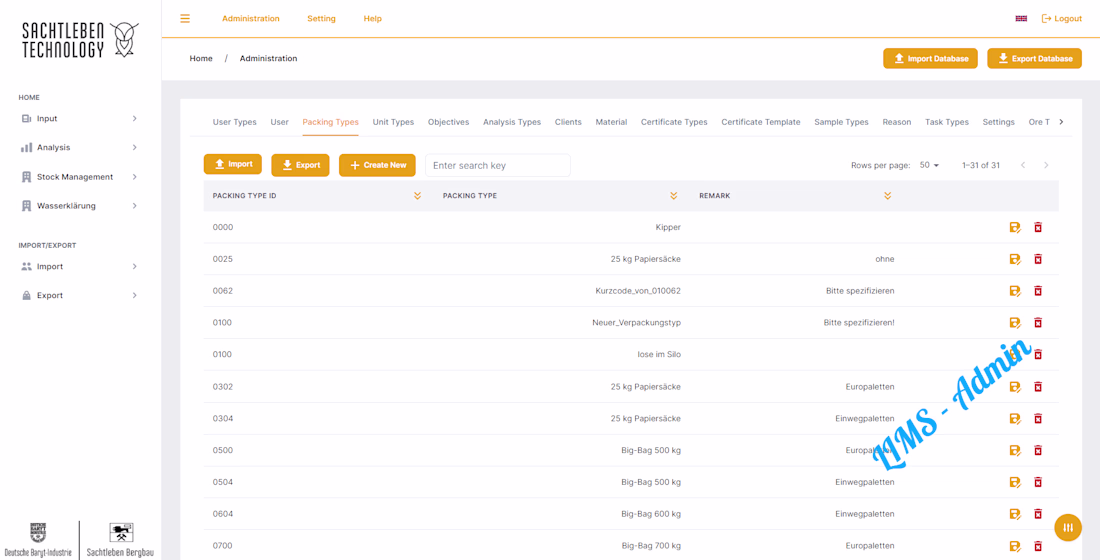1100x560 pixels.
Task: Edit row 0700 Big-Bag 700 kg
Action: (x=1014, y=546)
